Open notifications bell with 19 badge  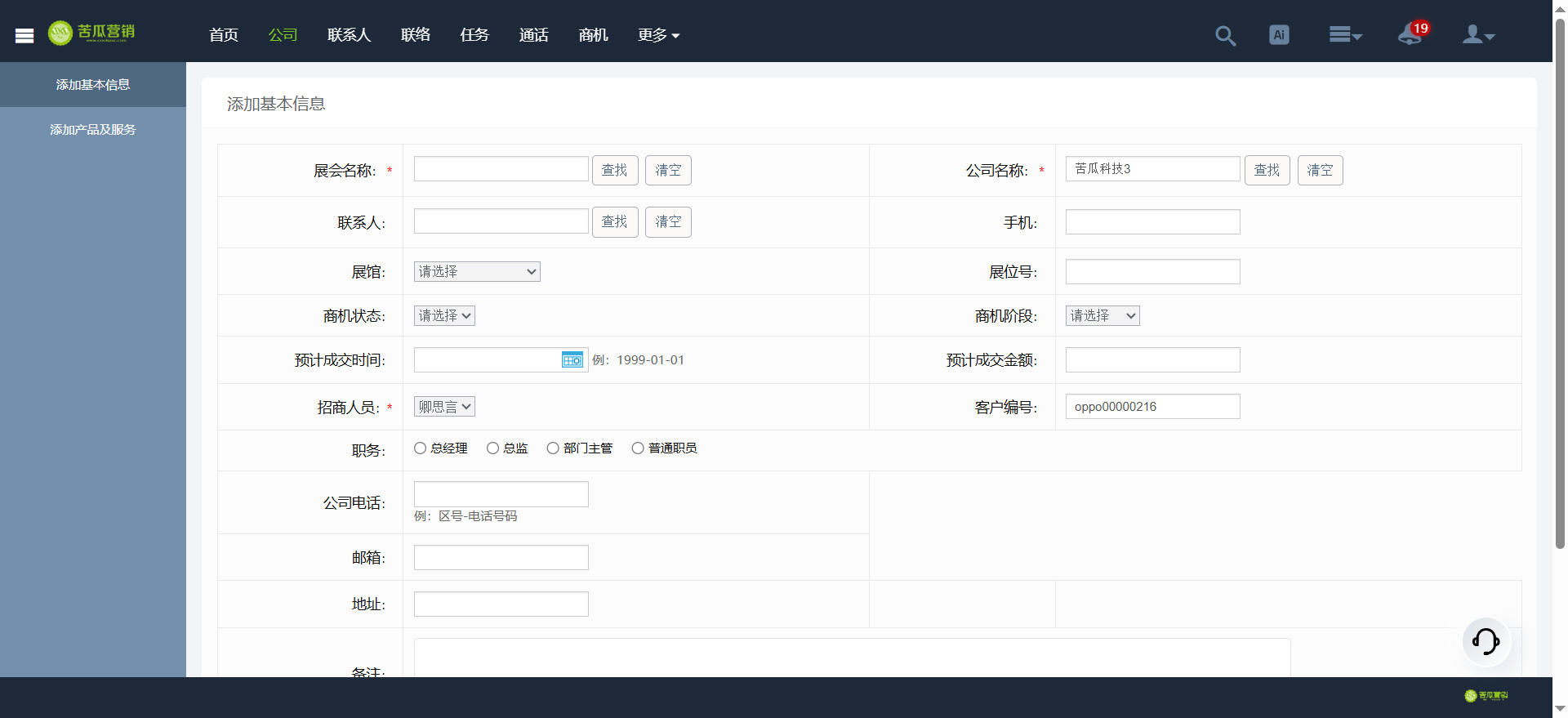tap(1410, 35)
